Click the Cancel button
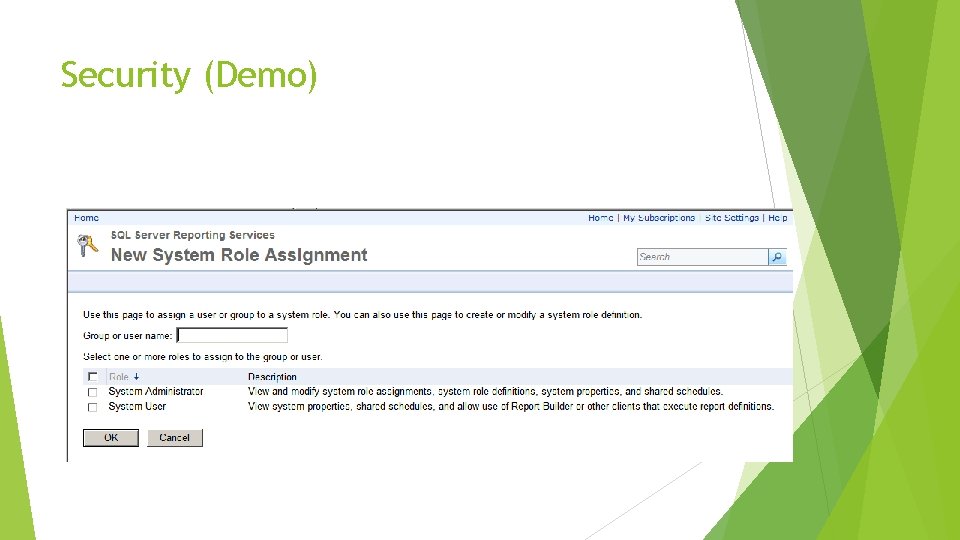960x540 pixels. point(174,438)
